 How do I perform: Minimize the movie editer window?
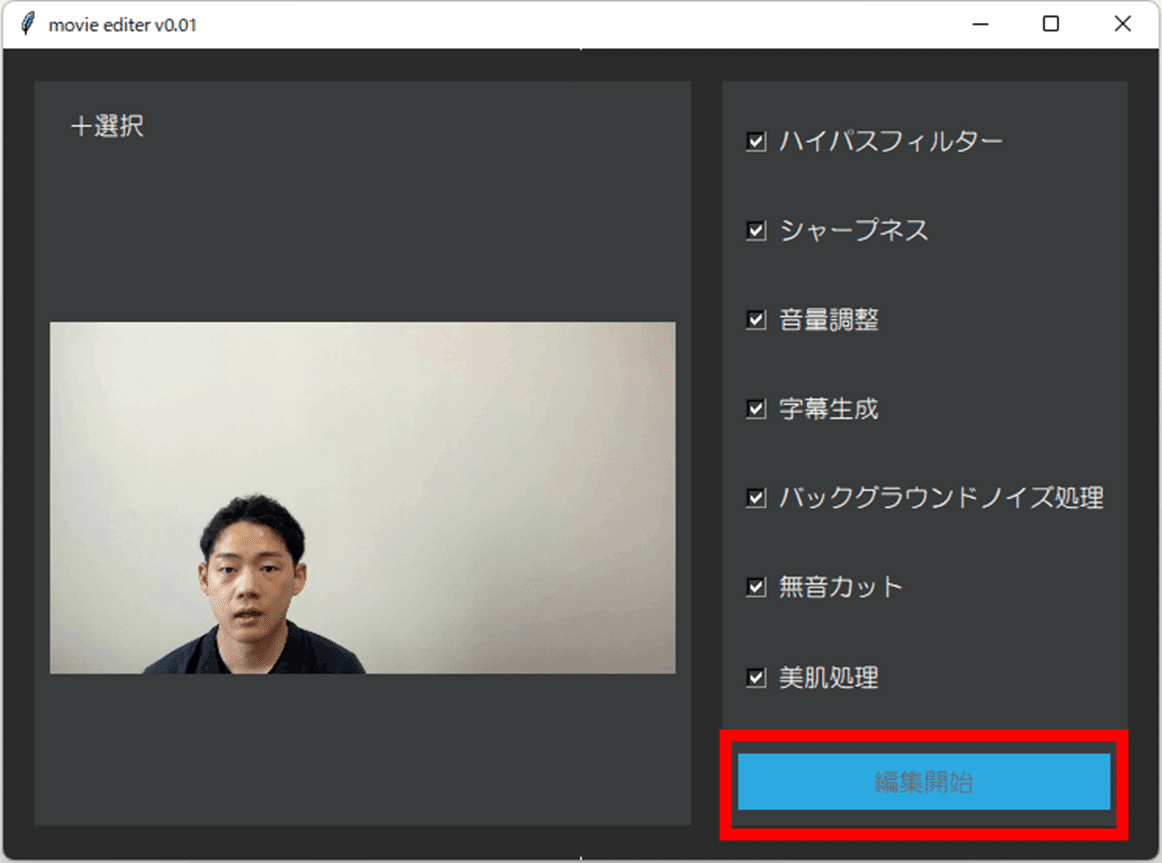pyautogui.click(x=980, y=24)
